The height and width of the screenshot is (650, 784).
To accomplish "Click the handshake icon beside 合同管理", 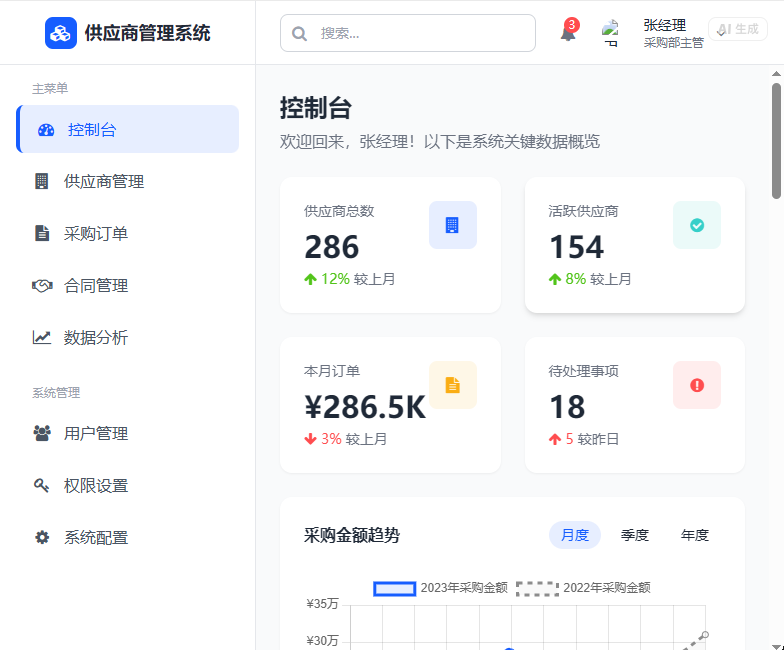I will click(x=42, y=286).
